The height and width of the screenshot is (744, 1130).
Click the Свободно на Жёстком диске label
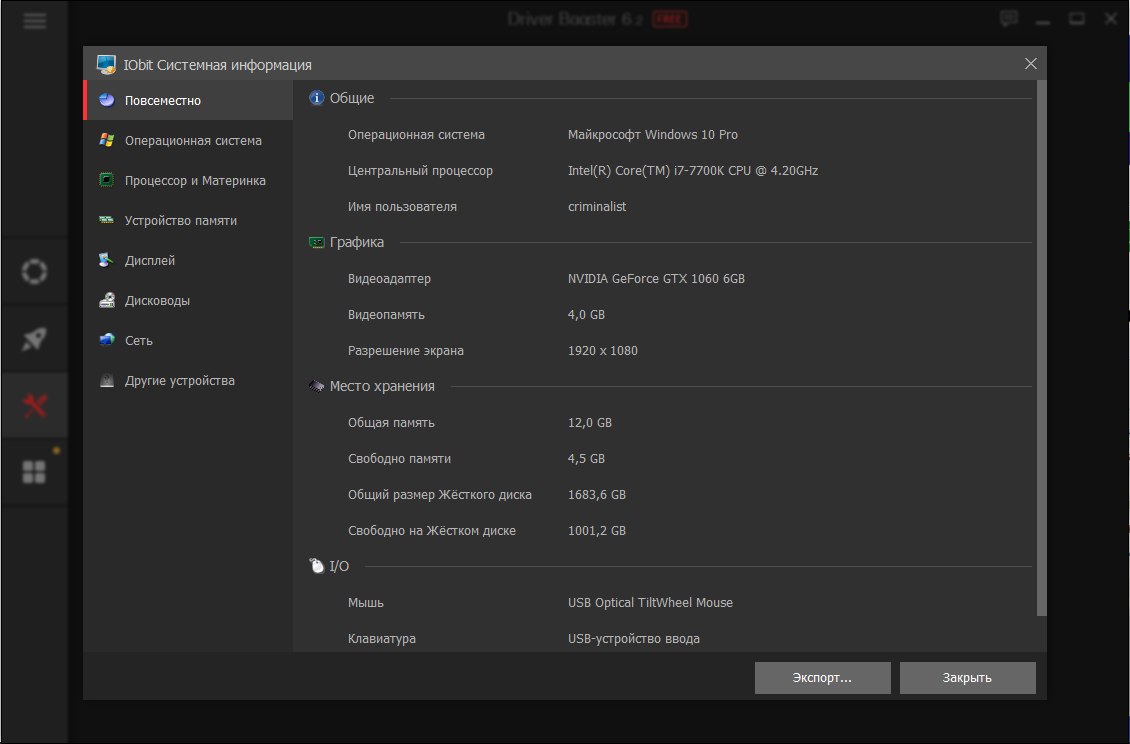pyautogui.click(x=432, y=531)
